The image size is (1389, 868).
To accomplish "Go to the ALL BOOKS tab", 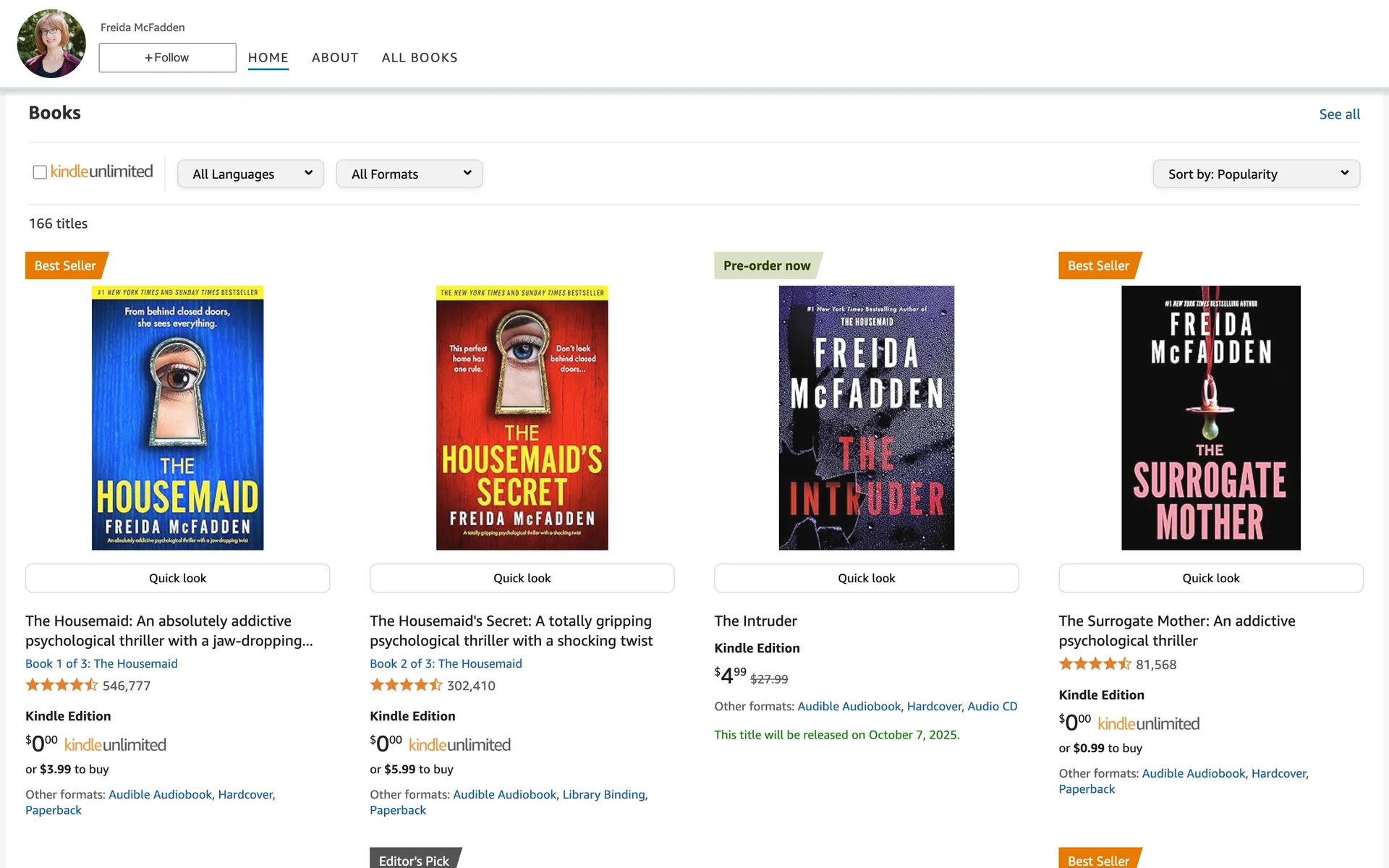I will [420, 57].
